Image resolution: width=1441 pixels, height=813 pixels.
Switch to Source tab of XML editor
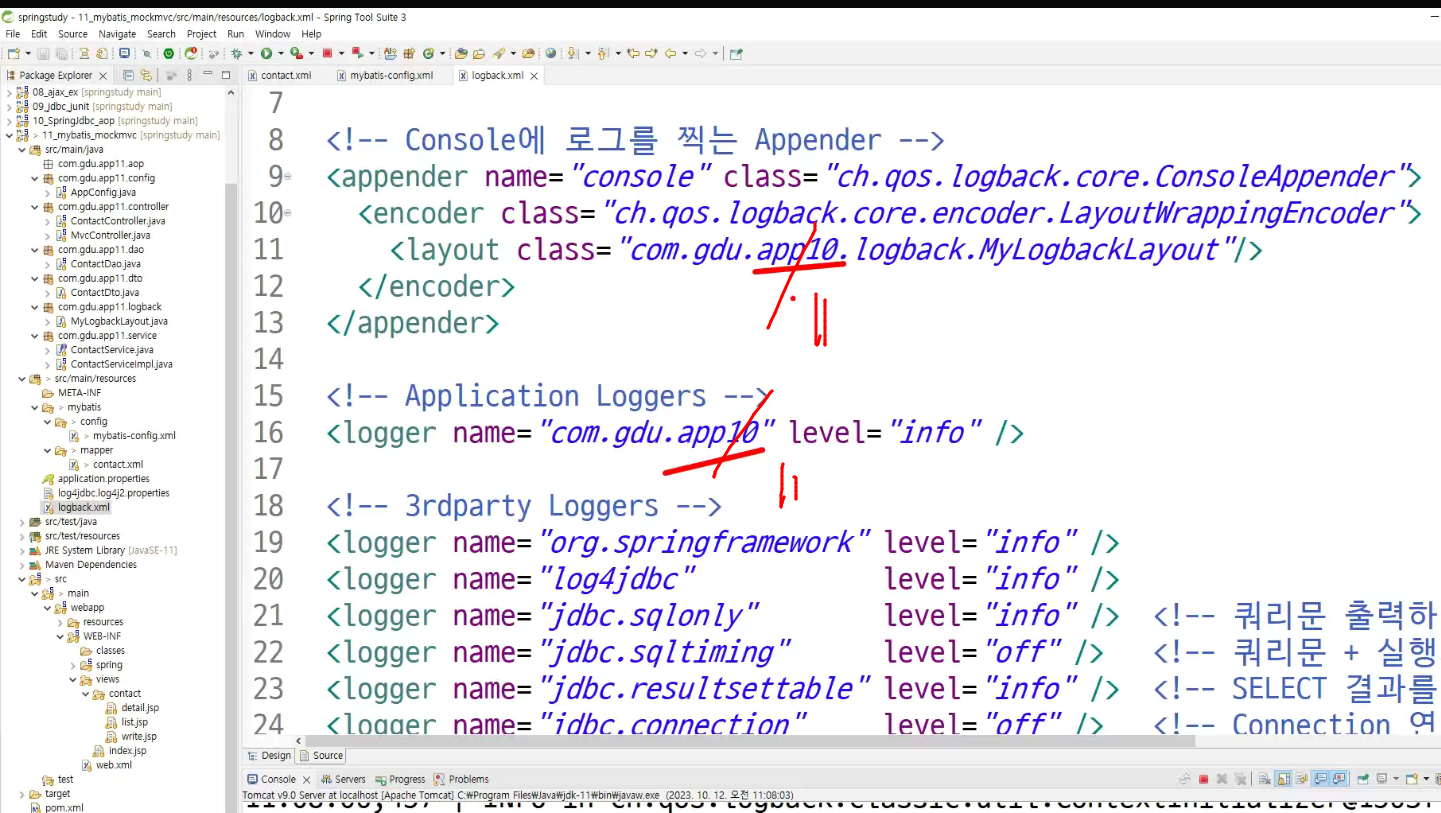pos(321,756)
